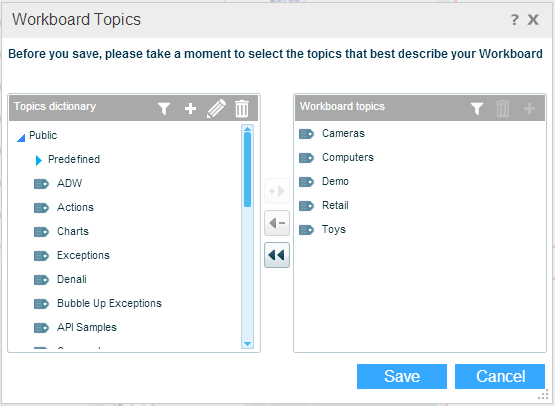The height and width of the screenshot is (406, 555).
Task: Click Workboard topics trash icon
Action: pyautogui.click(x=503, y=108)
